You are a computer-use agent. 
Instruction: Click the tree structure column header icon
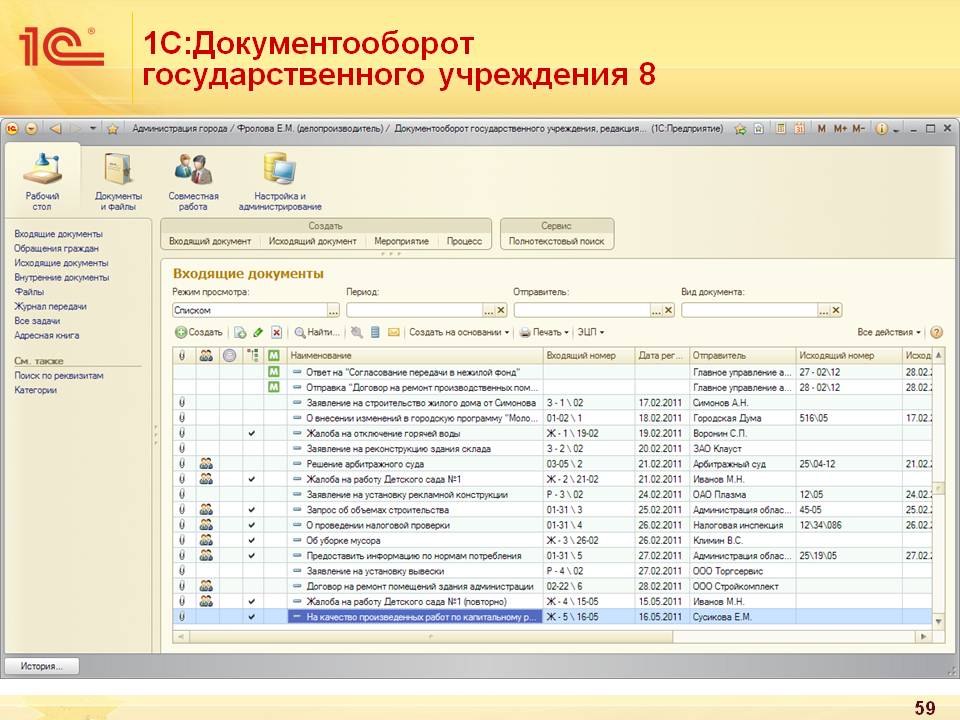(252, 355)
